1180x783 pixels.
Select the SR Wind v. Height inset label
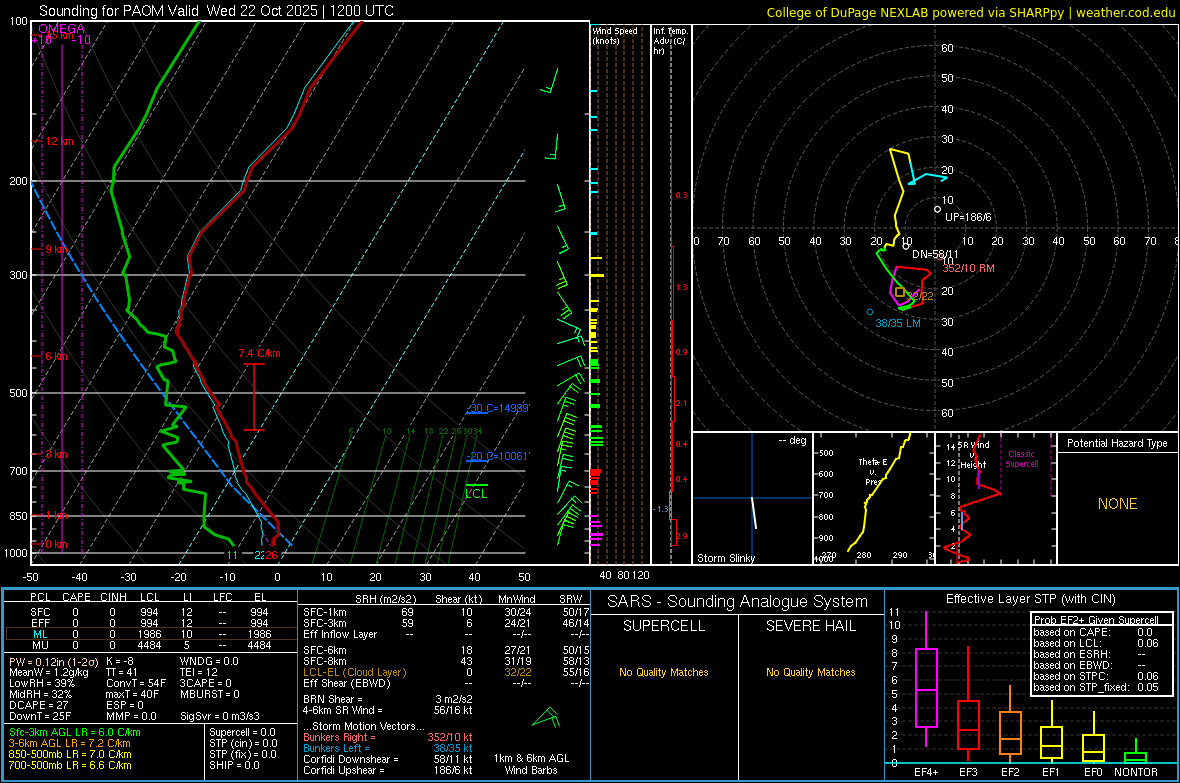click(x=975, y=455)
